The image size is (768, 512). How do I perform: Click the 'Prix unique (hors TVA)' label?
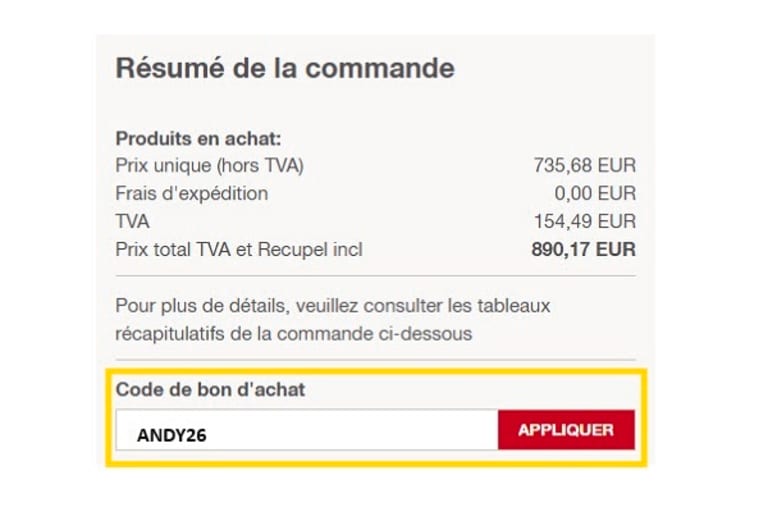click(210, 166)
